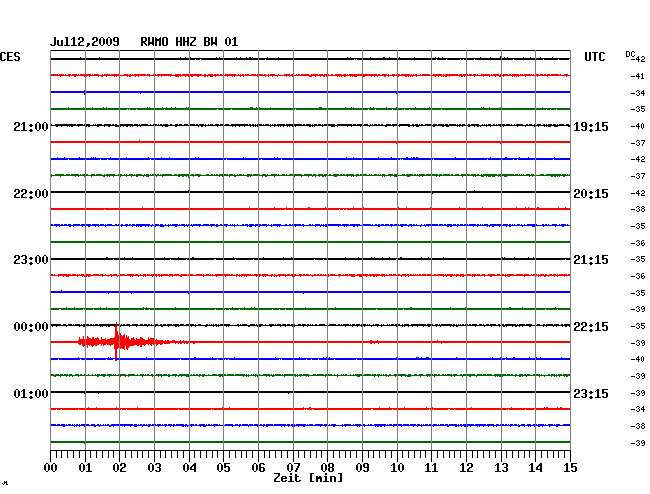Click the 15 minute axis label
This screenshot has height=494, width=650.
tap(570, 468)
